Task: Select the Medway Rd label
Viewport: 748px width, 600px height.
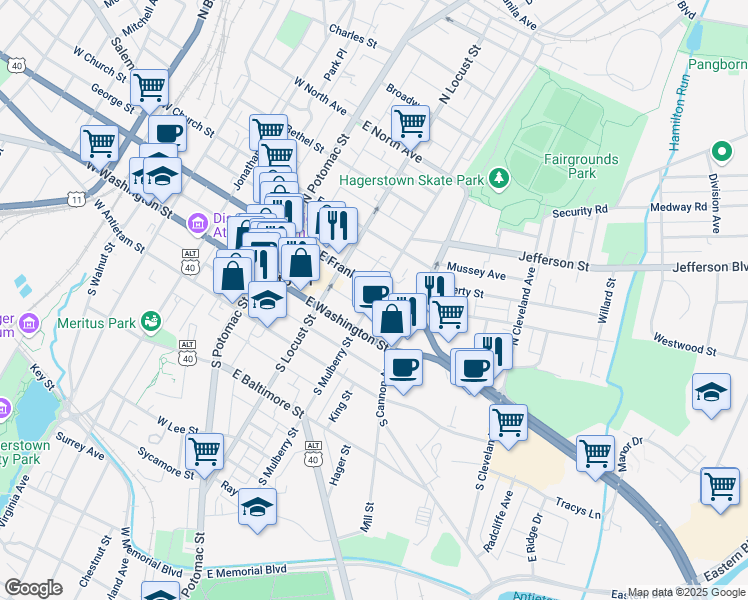Action: point(678,207)
